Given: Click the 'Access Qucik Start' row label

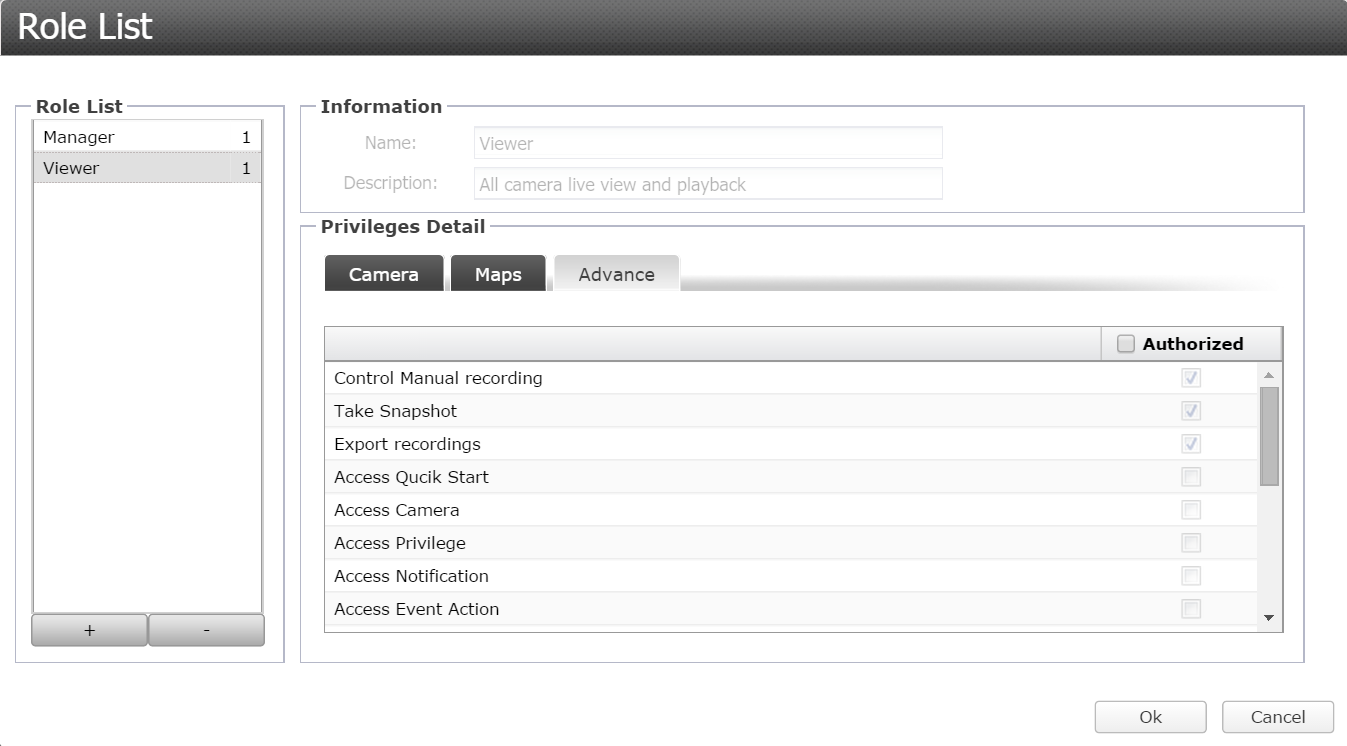Looking at the screenshot, I should (411, 477).
